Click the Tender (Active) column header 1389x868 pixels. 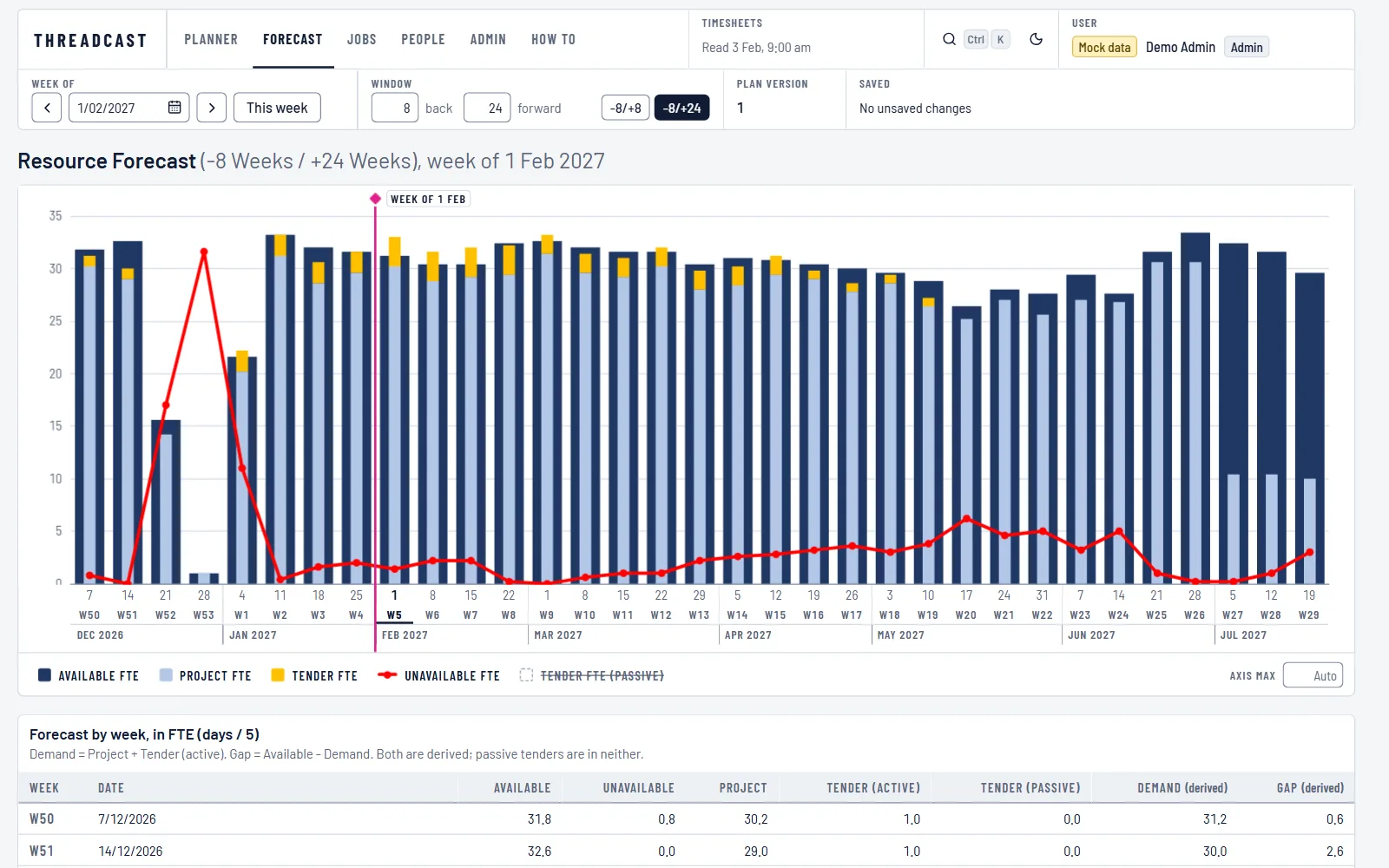point(873,788)
